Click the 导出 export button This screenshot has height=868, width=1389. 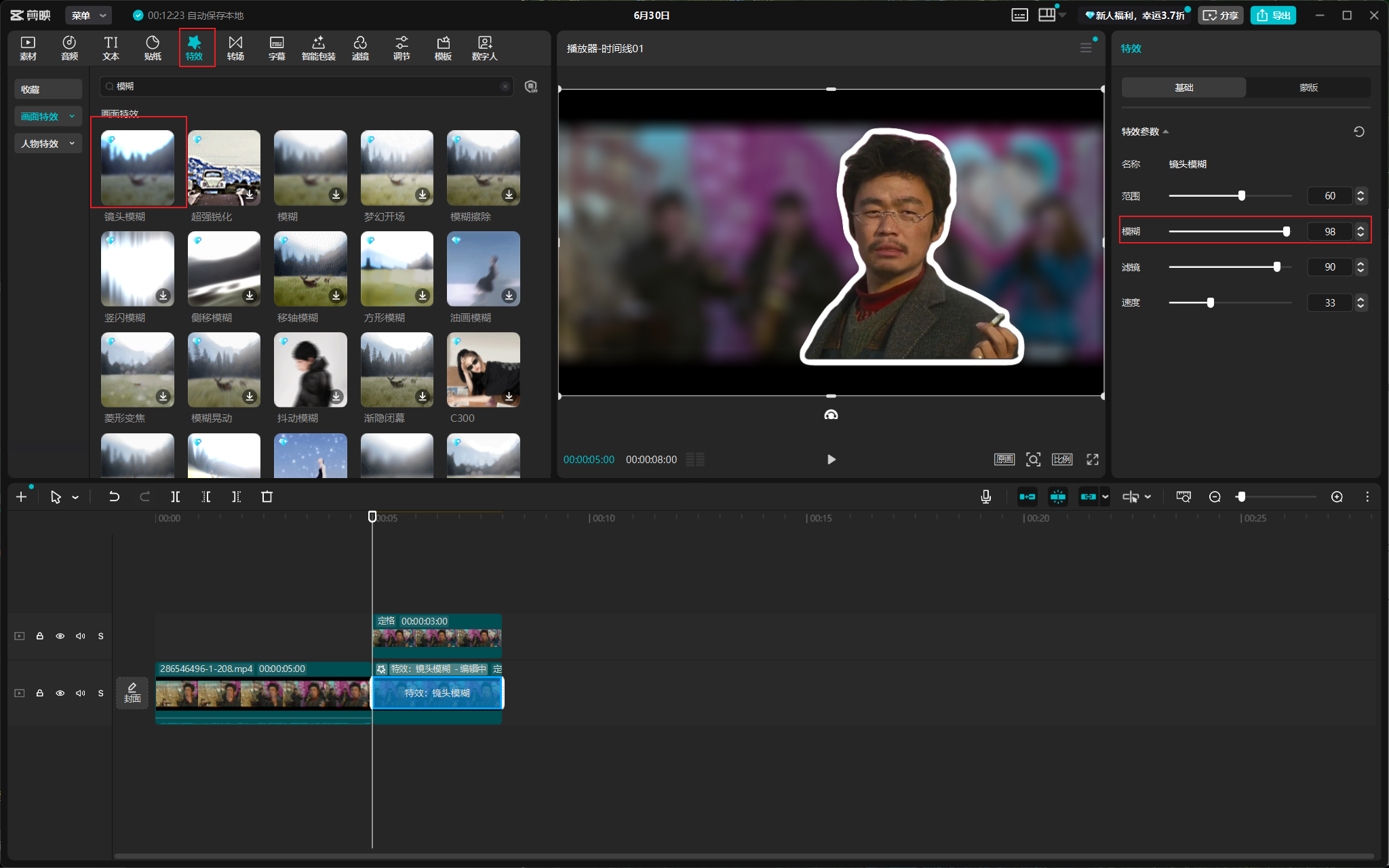tap(1273, 15)
